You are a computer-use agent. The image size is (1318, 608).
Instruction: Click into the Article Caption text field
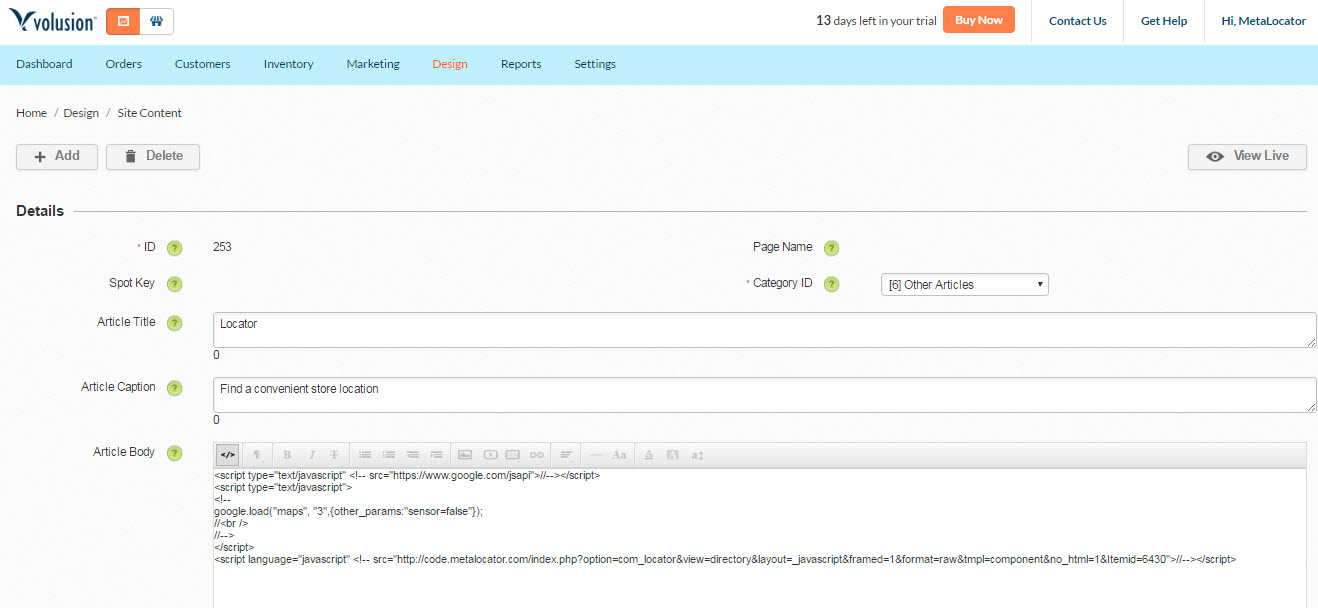[x=765, y=395]
